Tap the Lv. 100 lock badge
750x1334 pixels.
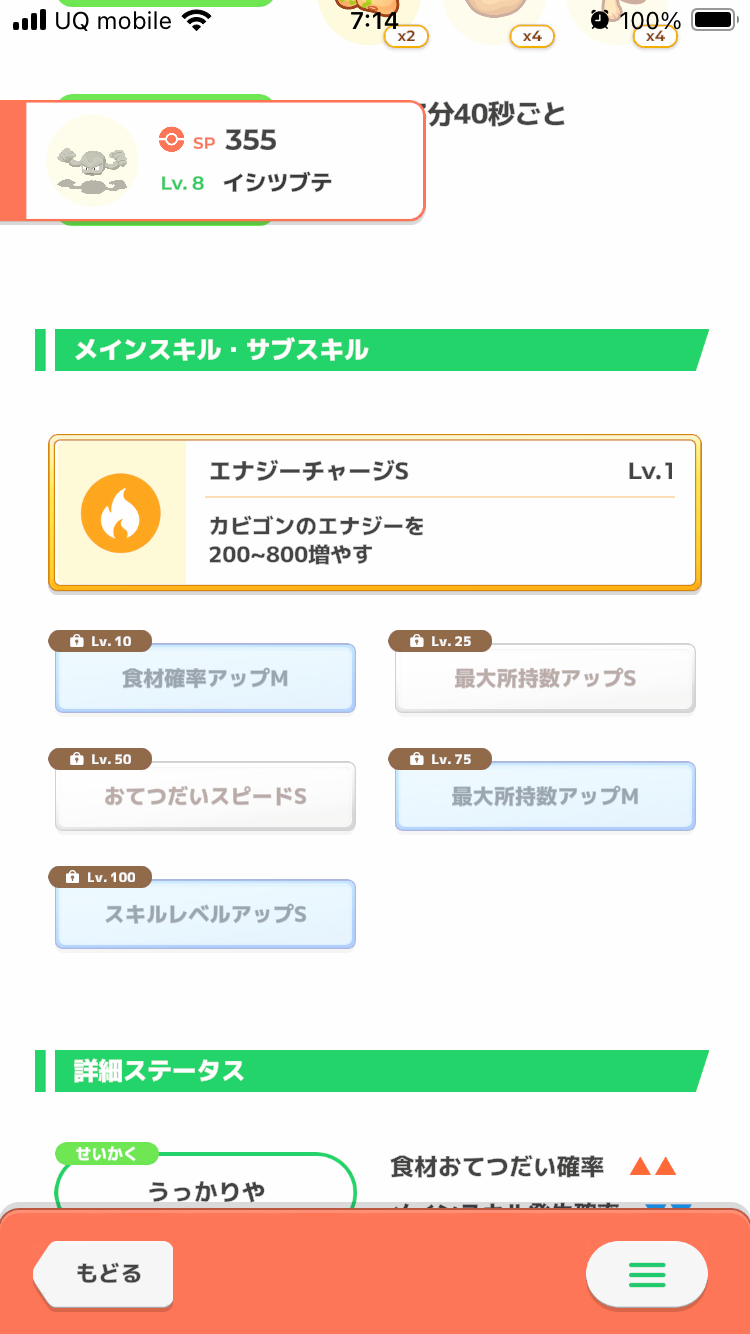pyautogui.click(x=100, y=877)
